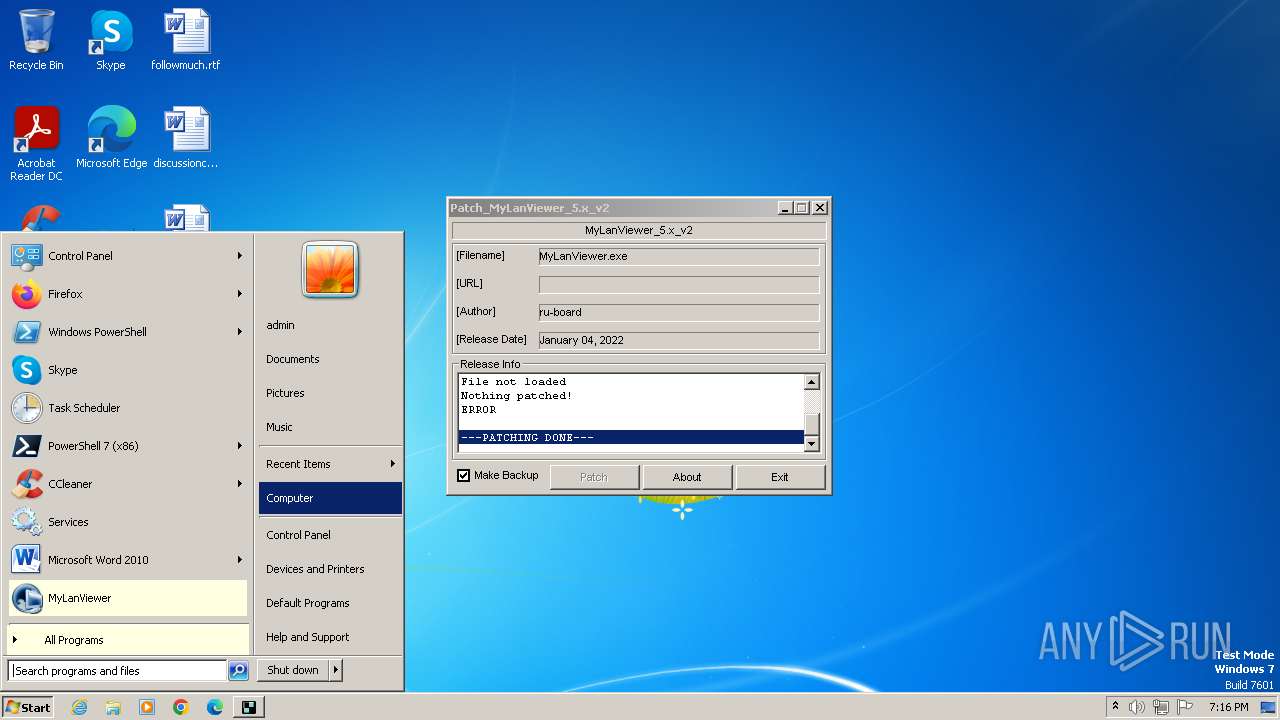Click Release Date field January 04, 2022
Image resolution: width=1280 pixels, height=720 pixels.
[x=678, y=340]
